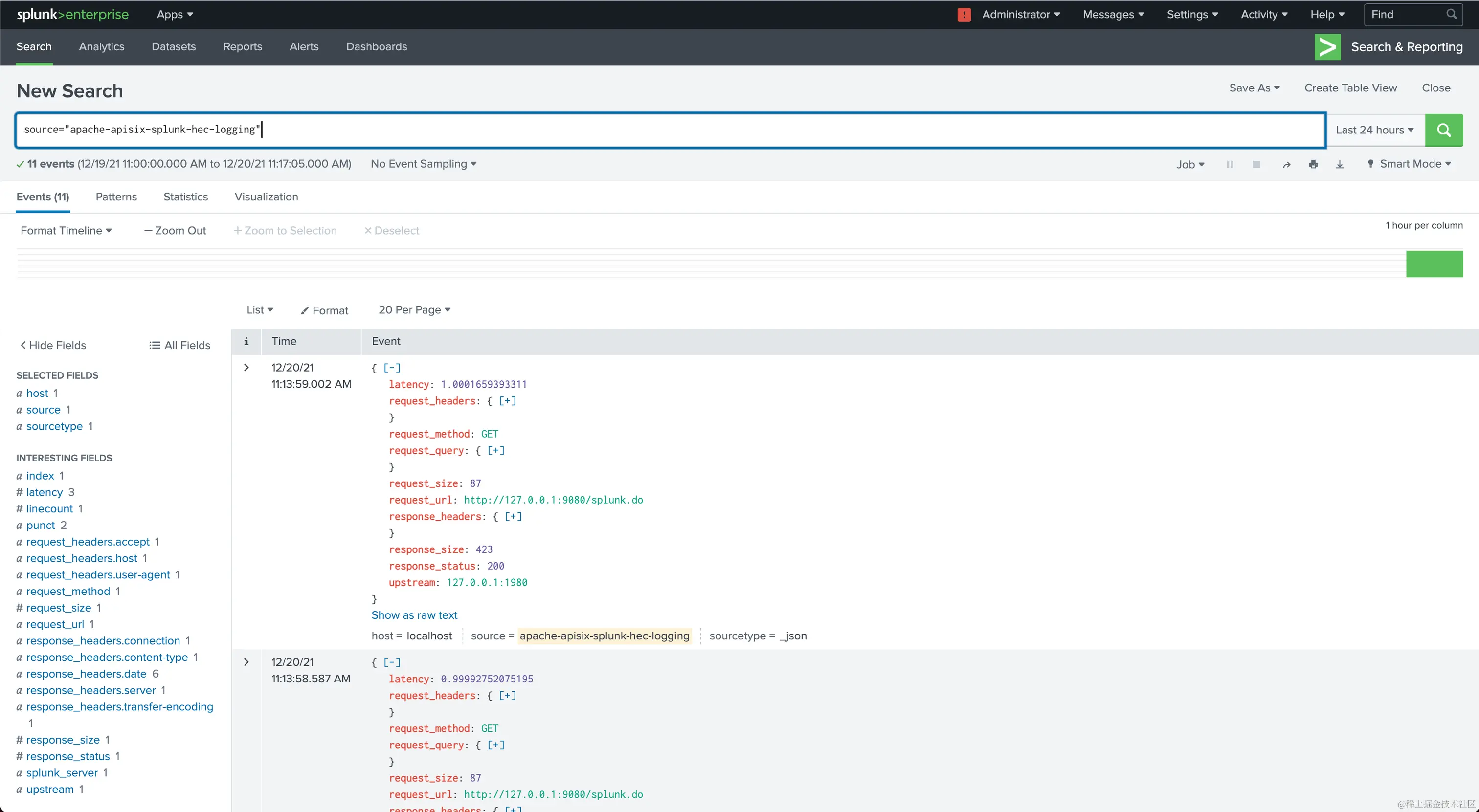Click the red alert icon beside Administrator
Viewport: 1479px width, 812px height.
tap(964, 15)
